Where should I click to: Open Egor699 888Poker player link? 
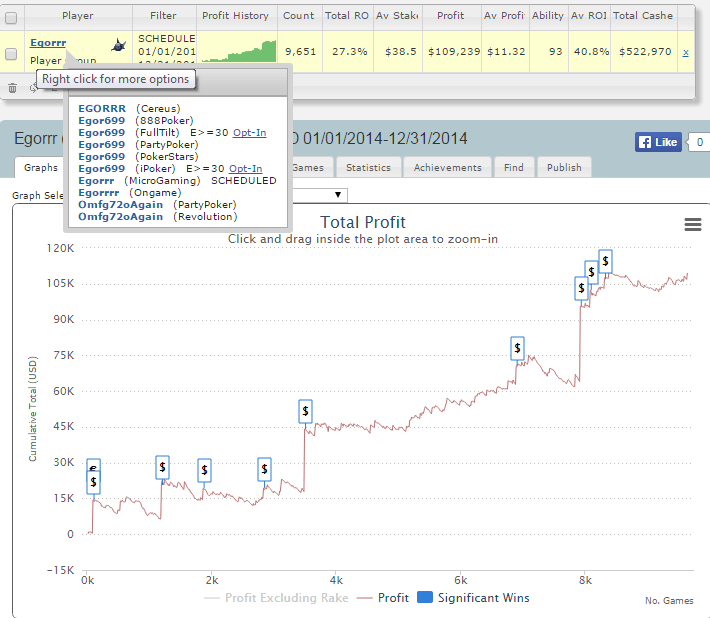101,120
